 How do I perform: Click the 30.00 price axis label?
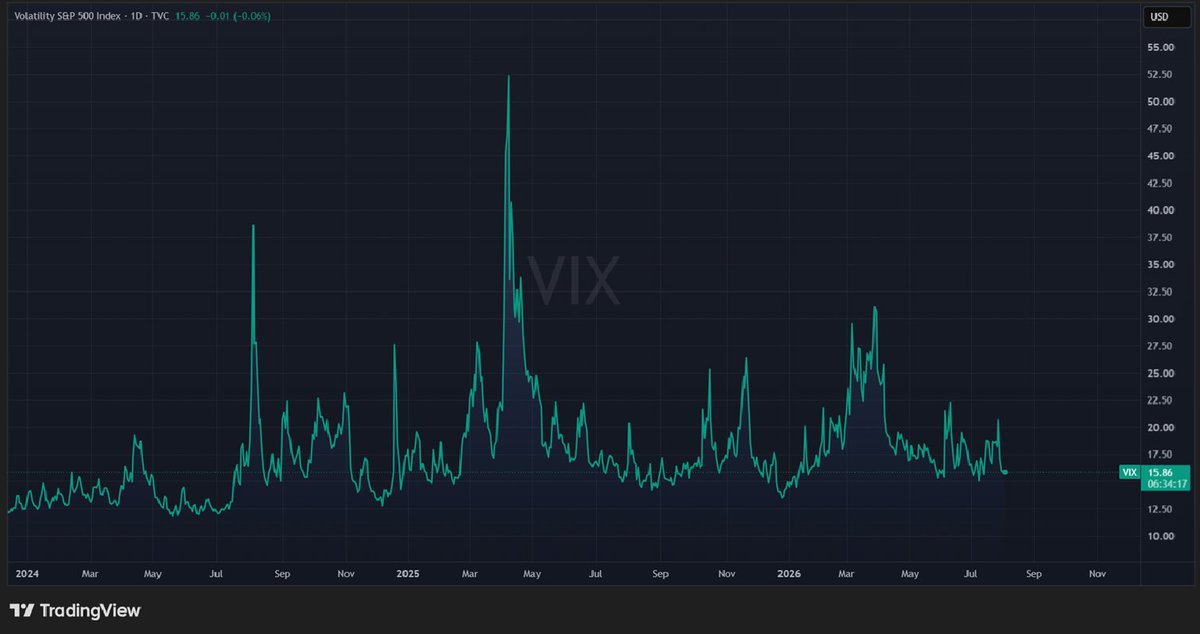(x=1160, y=319)
